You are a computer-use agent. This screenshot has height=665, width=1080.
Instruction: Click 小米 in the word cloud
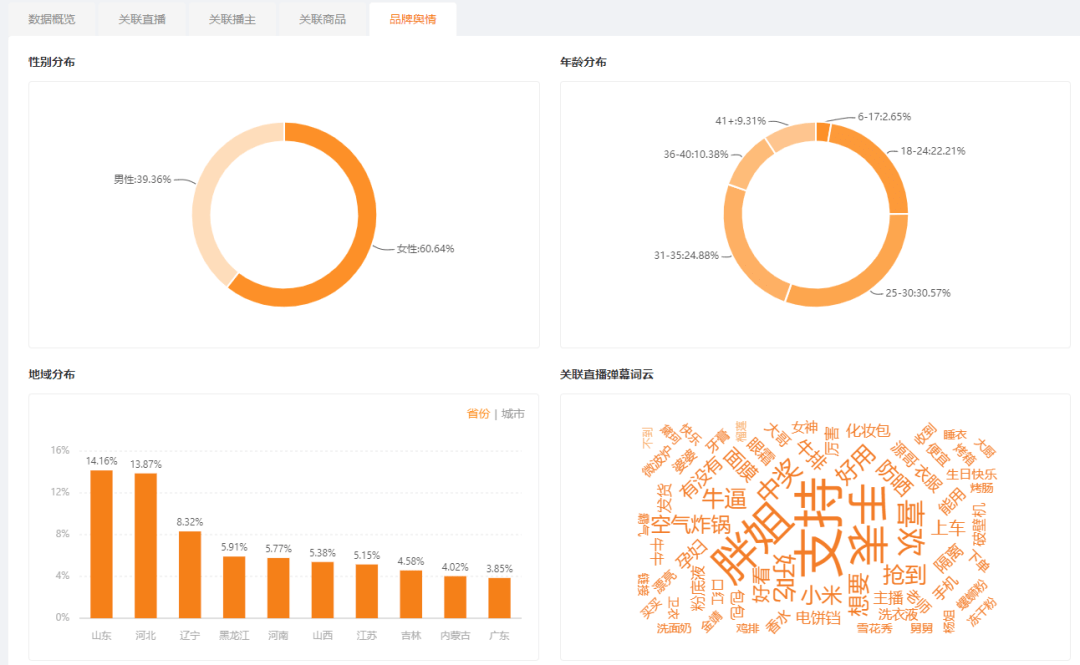click(814, 593)
